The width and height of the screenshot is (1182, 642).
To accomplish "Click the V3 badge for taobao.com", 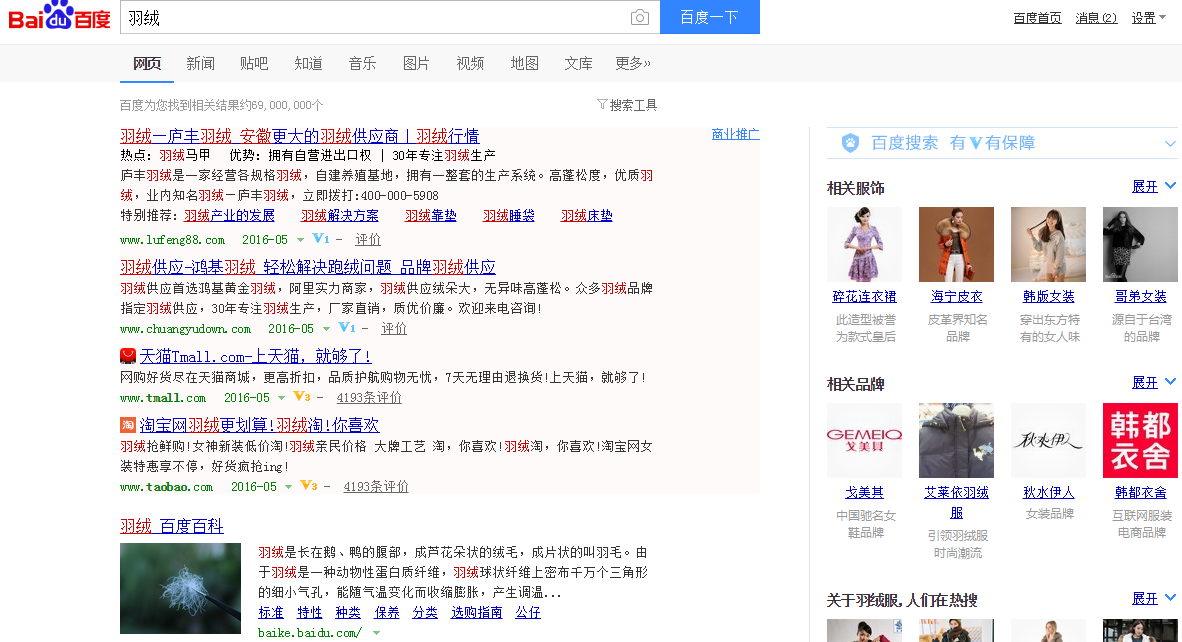I will [x=309, y=486].
